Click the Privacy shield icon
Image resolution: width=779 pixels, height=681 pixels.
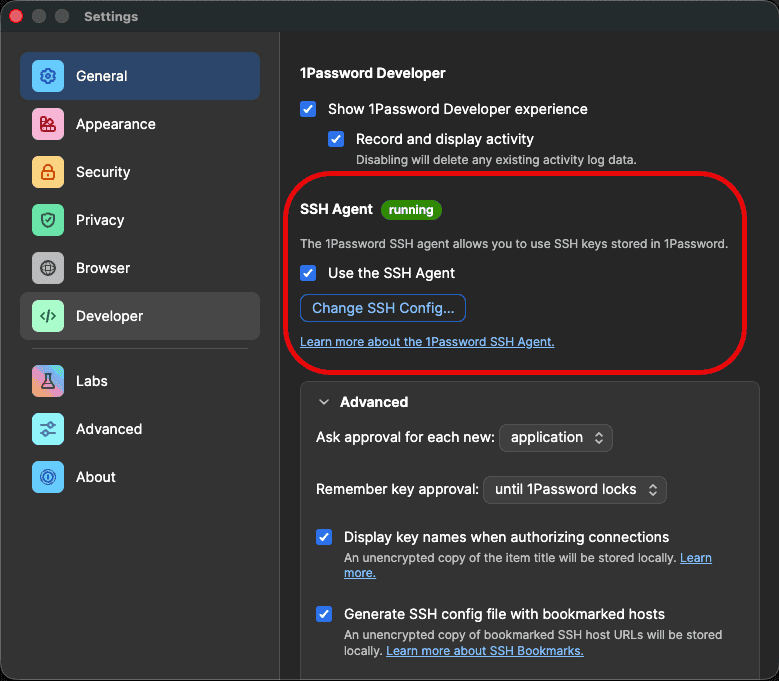pyautogui.click(x=48, y=220)
